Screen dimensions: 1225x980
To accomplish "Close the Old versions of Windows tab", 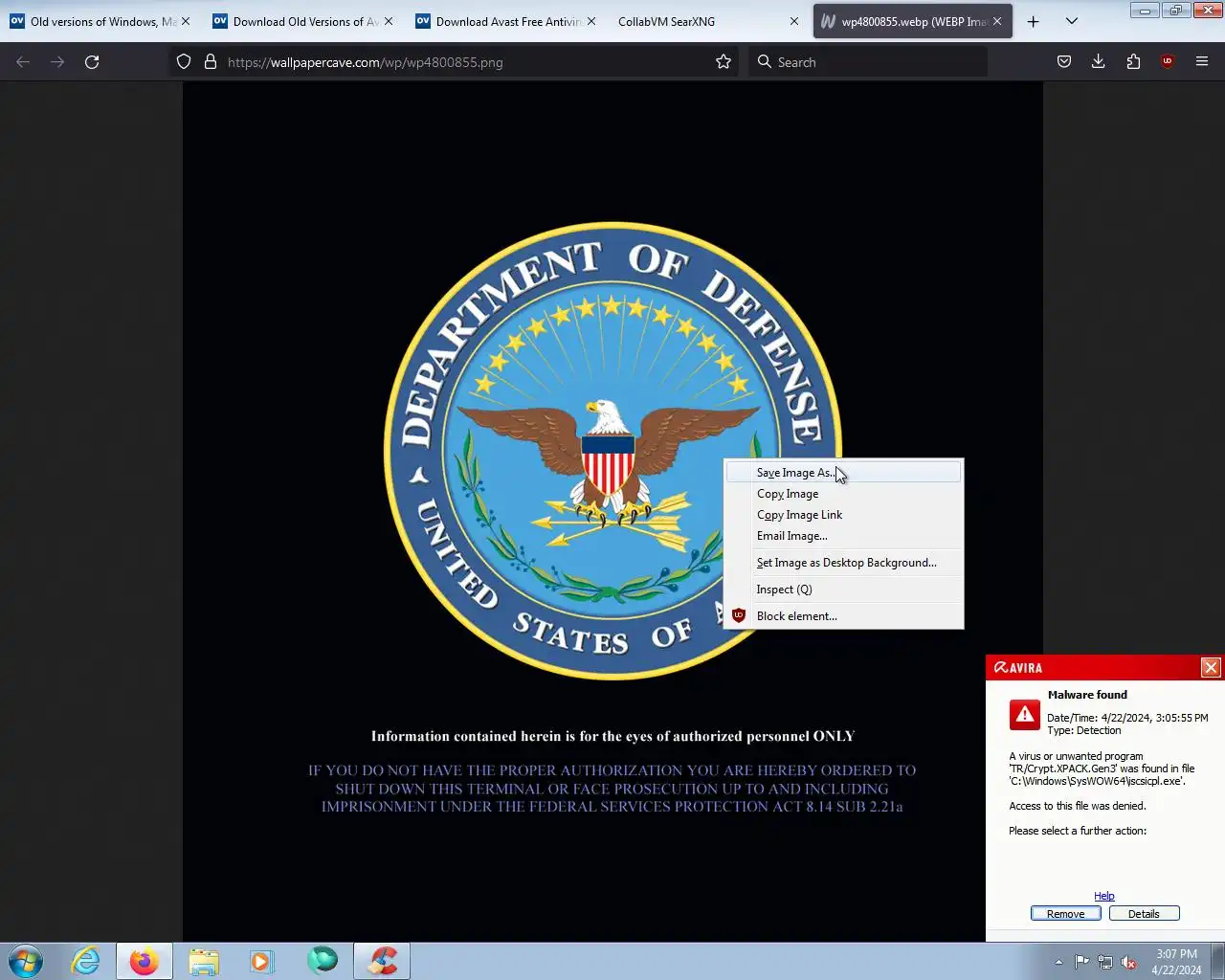I will (x=186, y=21).
